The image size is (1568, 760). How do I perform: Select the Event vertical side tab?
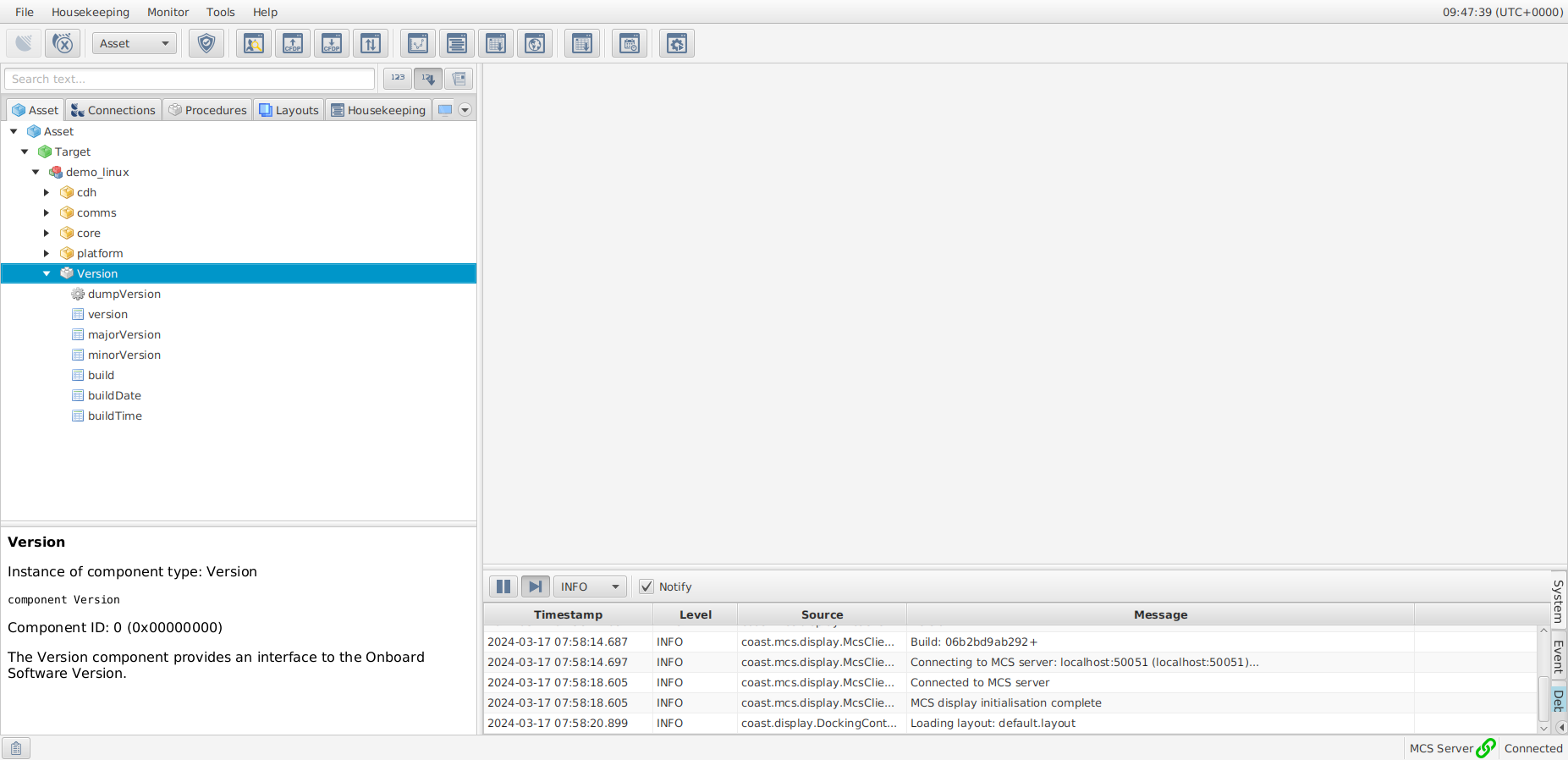click(x=1559, y=655)
